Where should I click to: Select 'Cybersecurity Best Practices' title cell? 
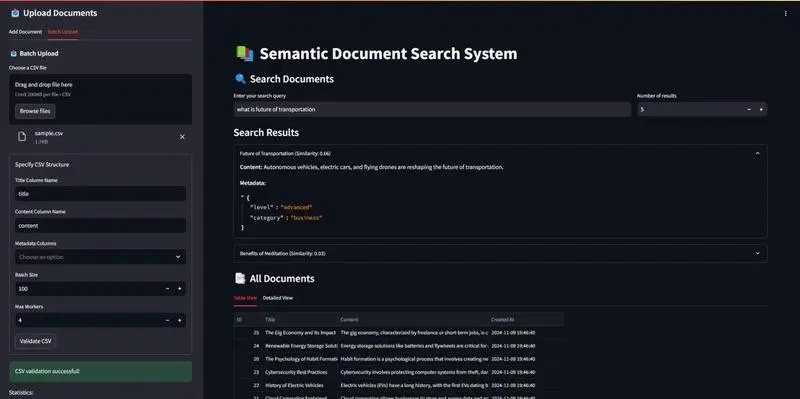coord(300,372)
